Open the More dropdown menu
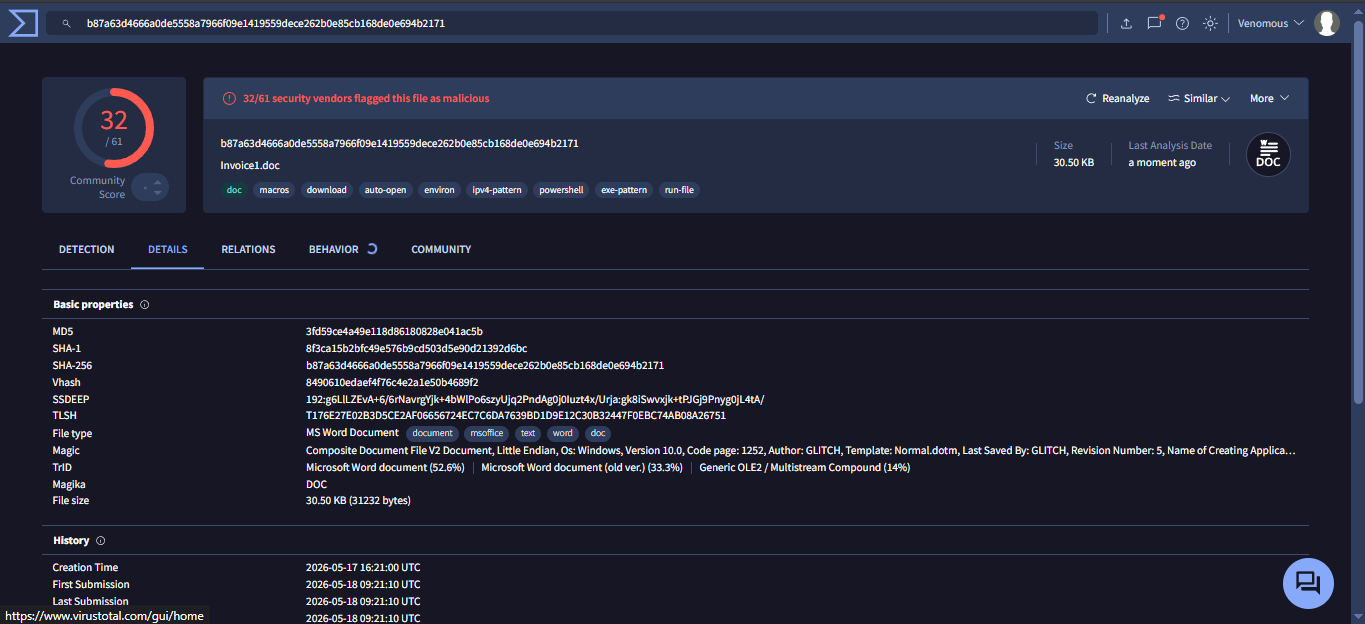Screen dimensions: 1365x624 [1269, 98]
